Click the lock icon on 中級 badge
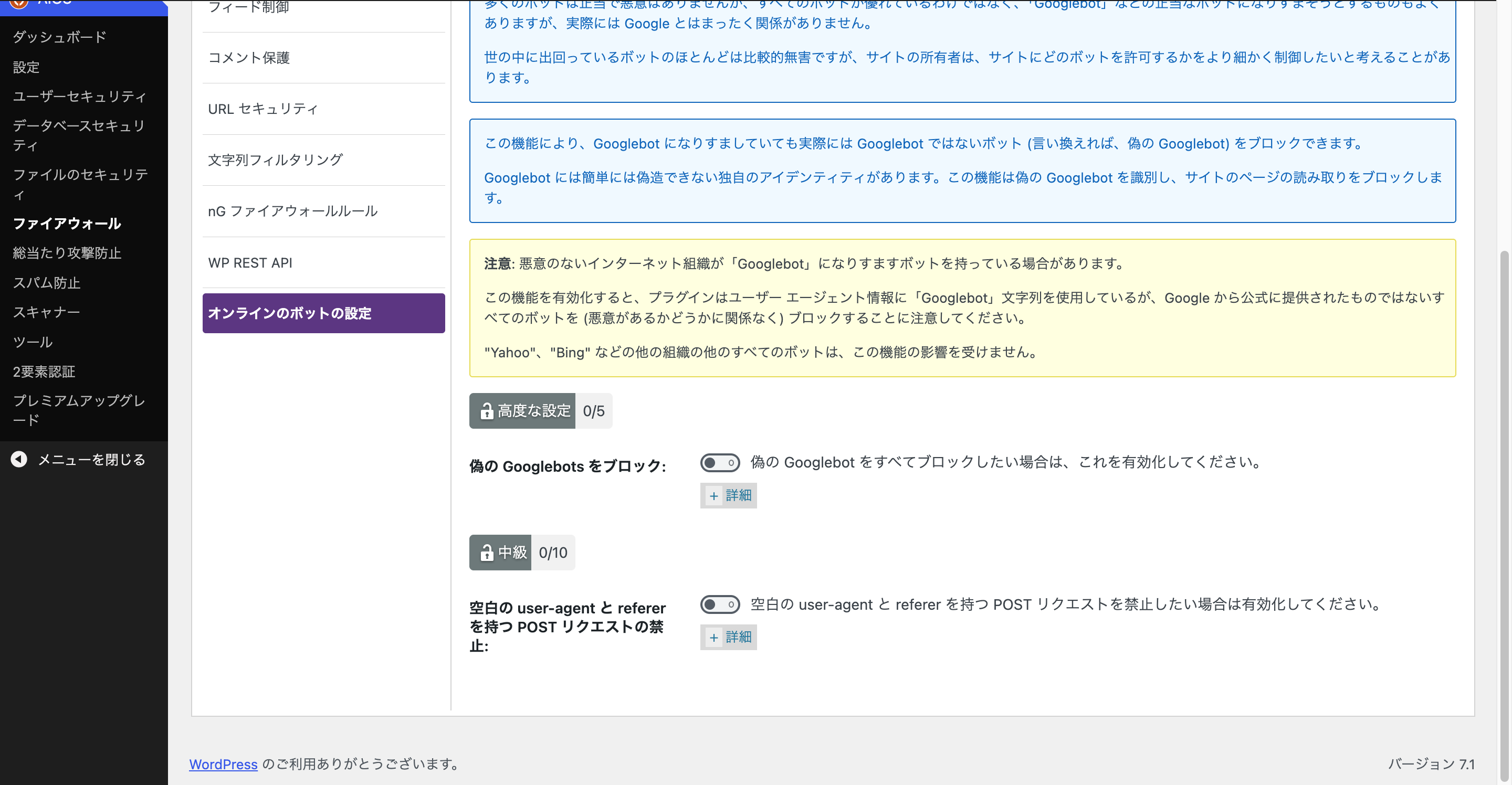This screenshot has height=785, width=1512. point(487,553)
